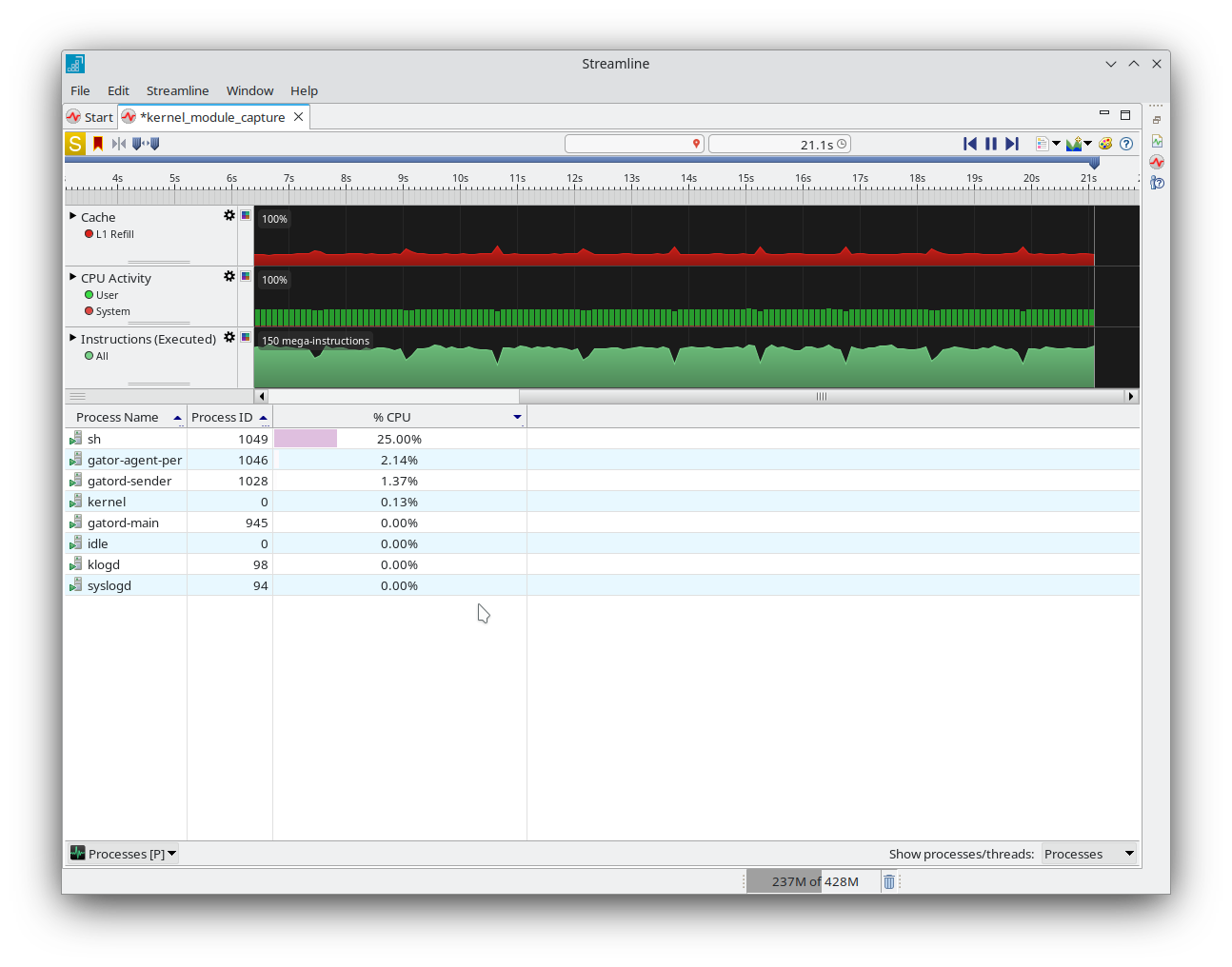Click skip-to-end playback control
Screen dimensions: 1232x967
click(x=1013, y=144)
